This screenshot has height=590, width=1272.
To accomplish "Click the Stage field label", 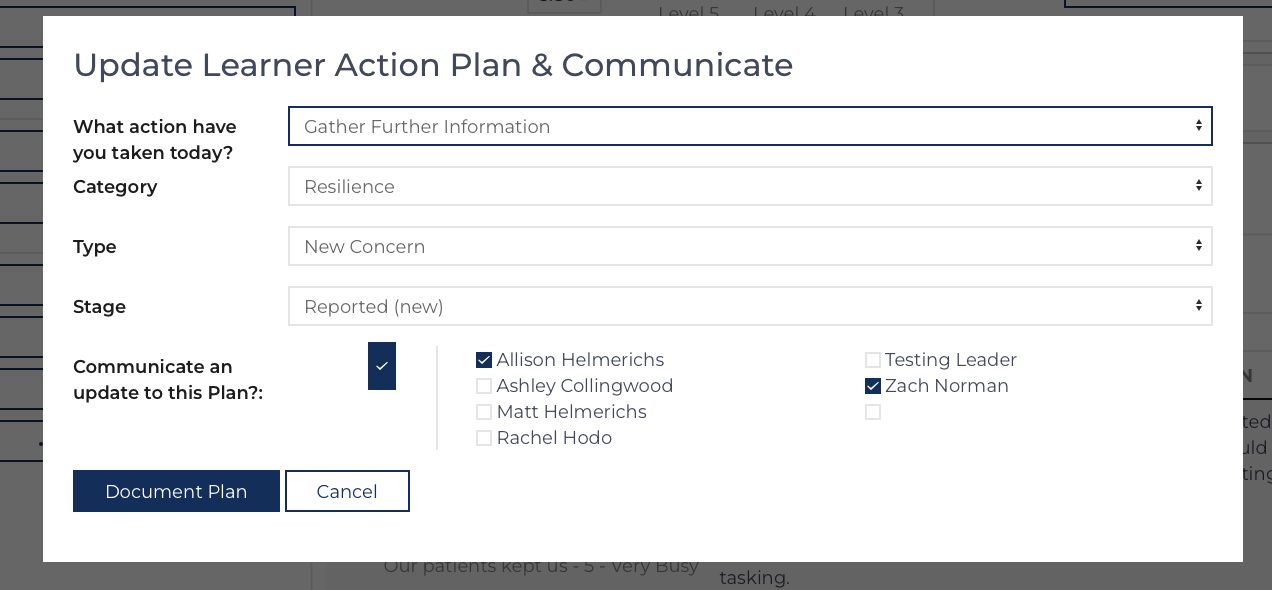I will pos(100,307).
